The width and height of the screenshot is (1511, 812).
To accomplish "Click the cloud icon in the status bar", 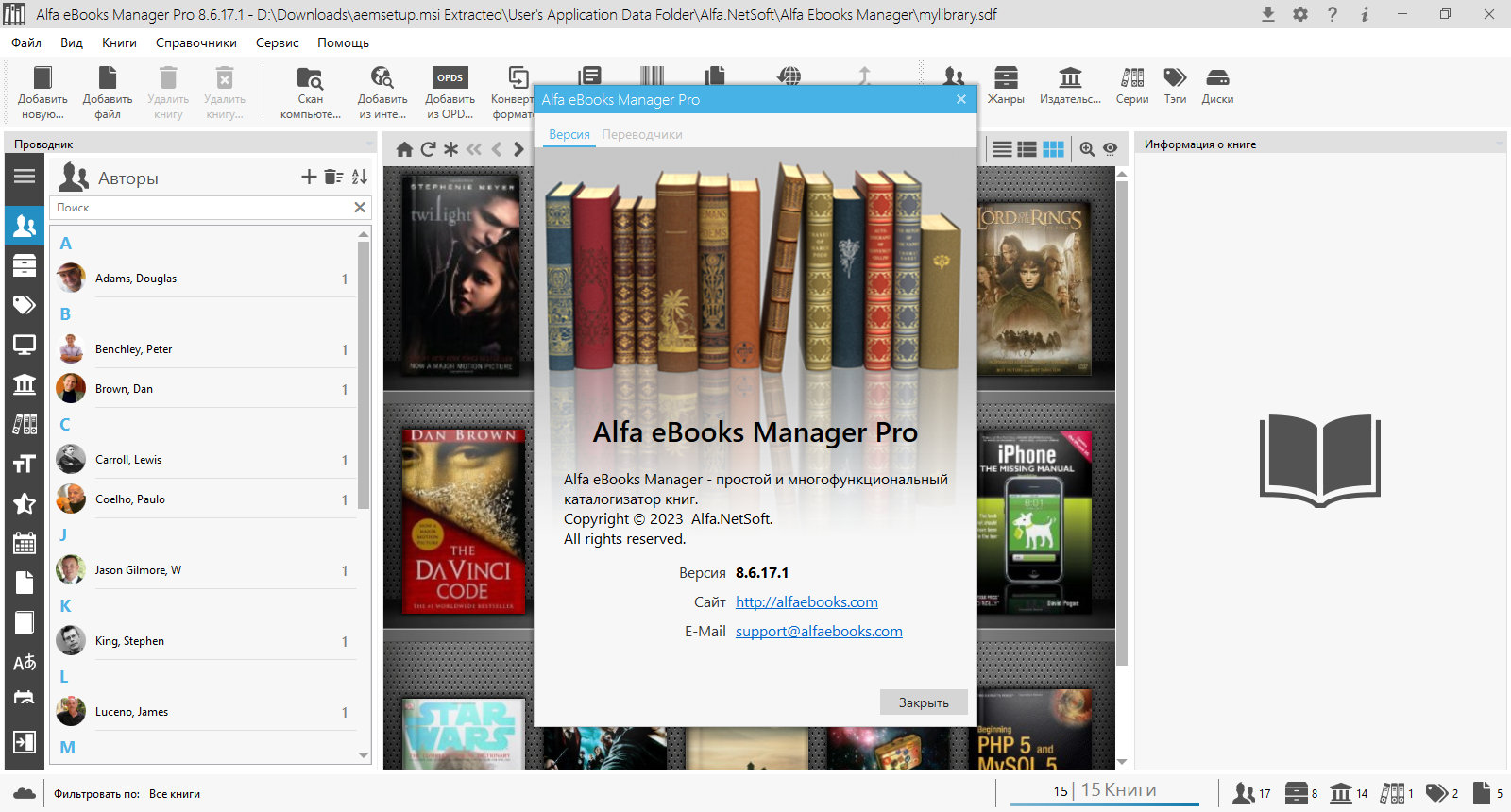I will coord(25,793).
